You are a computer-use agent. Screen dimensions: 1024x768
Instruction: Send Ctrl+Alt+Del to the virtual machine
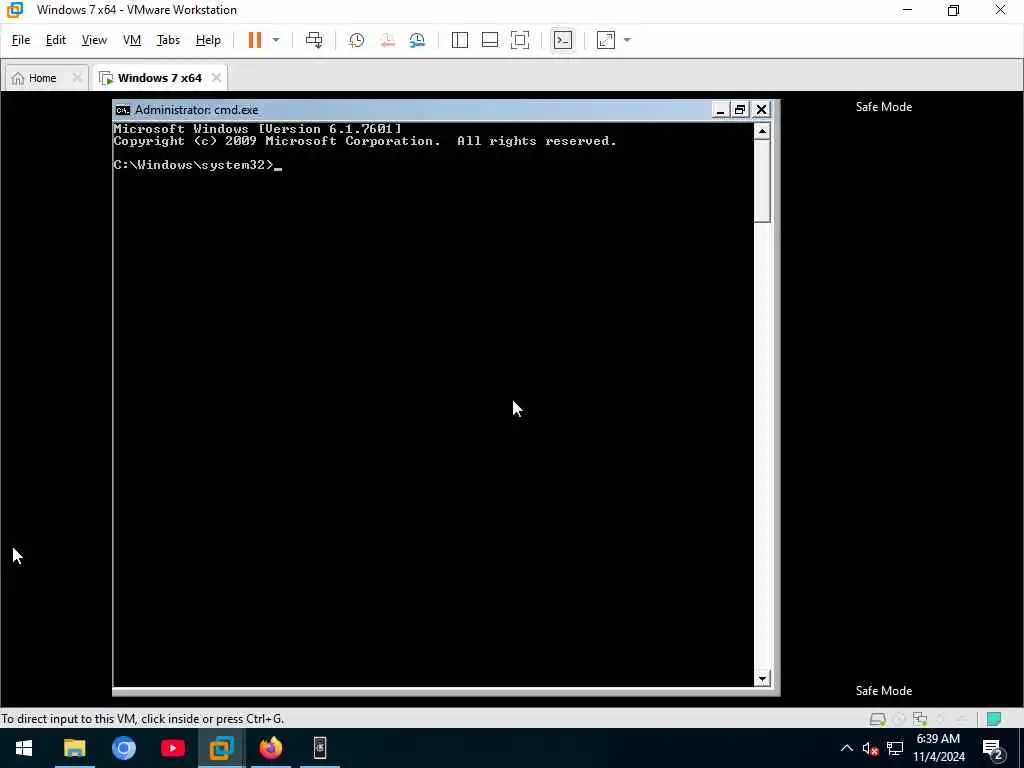point(314,40)
